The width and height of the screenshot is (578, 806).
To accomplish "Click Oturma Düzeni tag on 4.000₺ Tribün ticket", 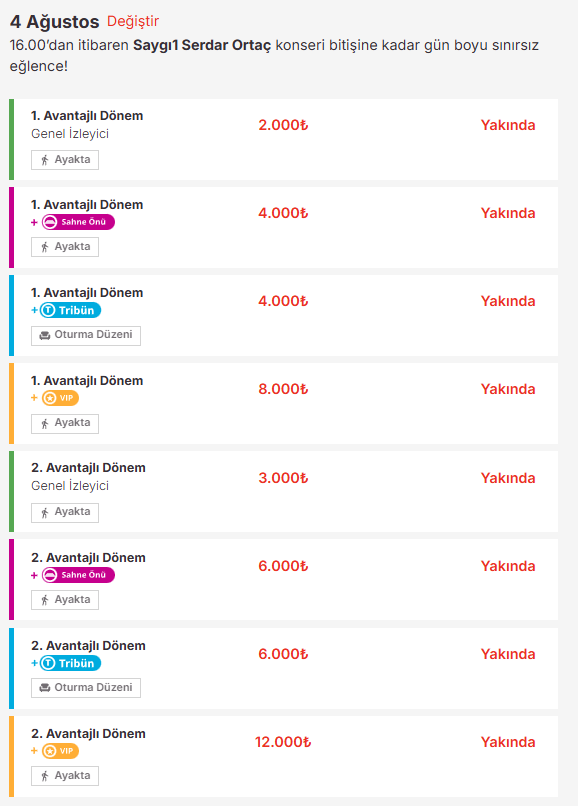I will pos(86,336).
